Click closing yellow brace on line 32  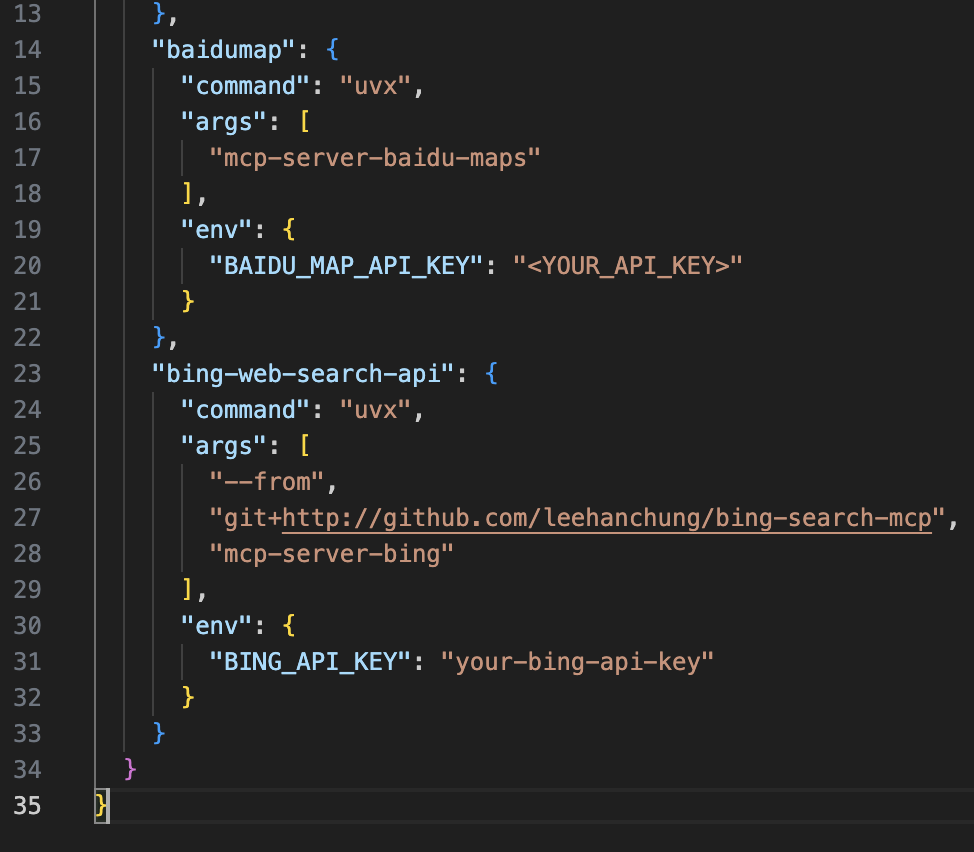tap(188, 698)
